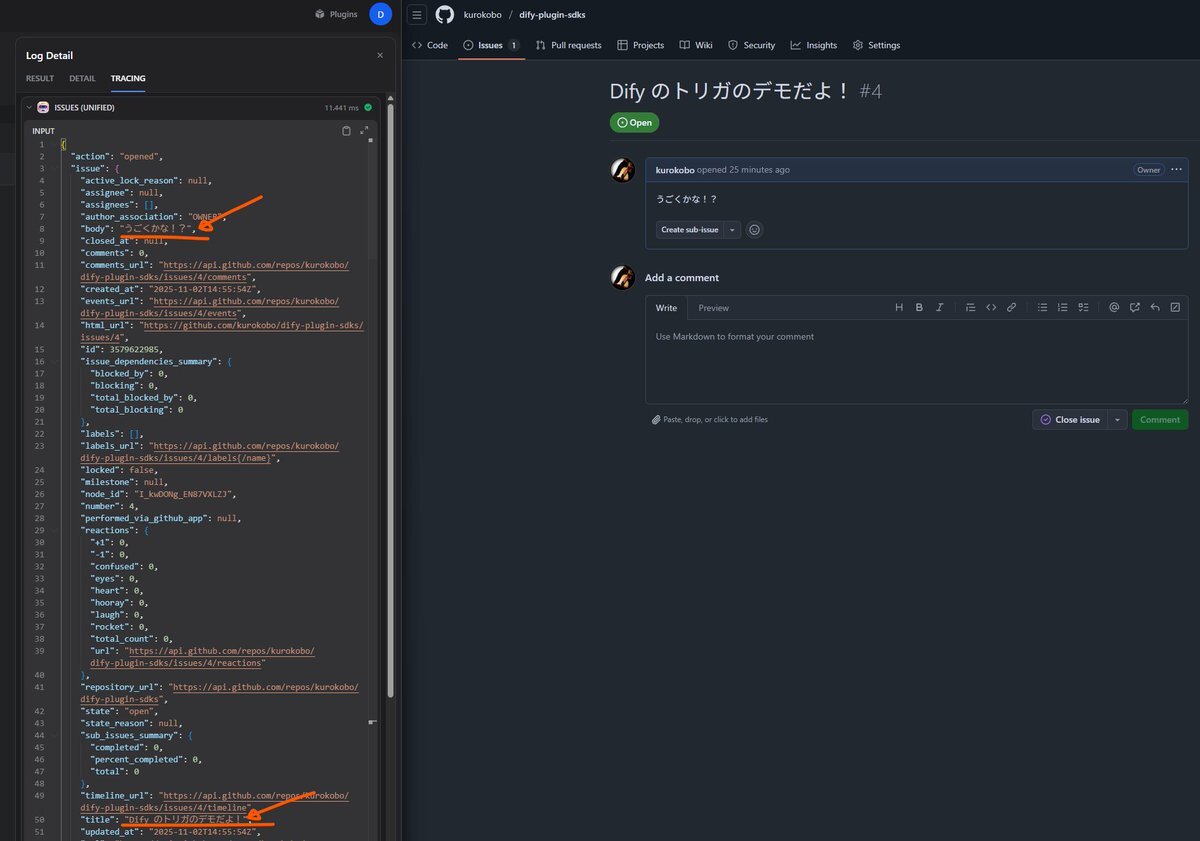Click the green success status icon
This screenshot has width=1200, height=841.
pyautogui.click(x=368, y=107)
